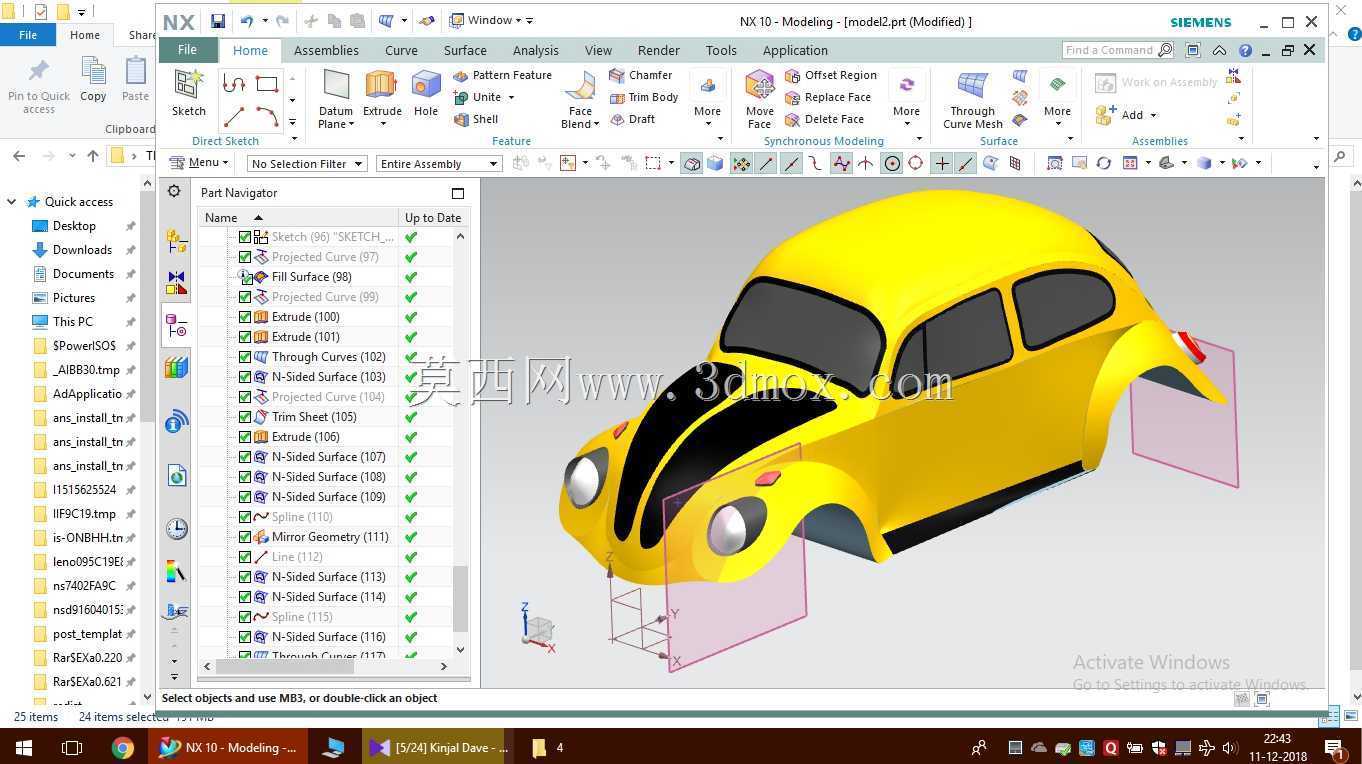Switch to the Curve ribbon tab

click(401, 50)
